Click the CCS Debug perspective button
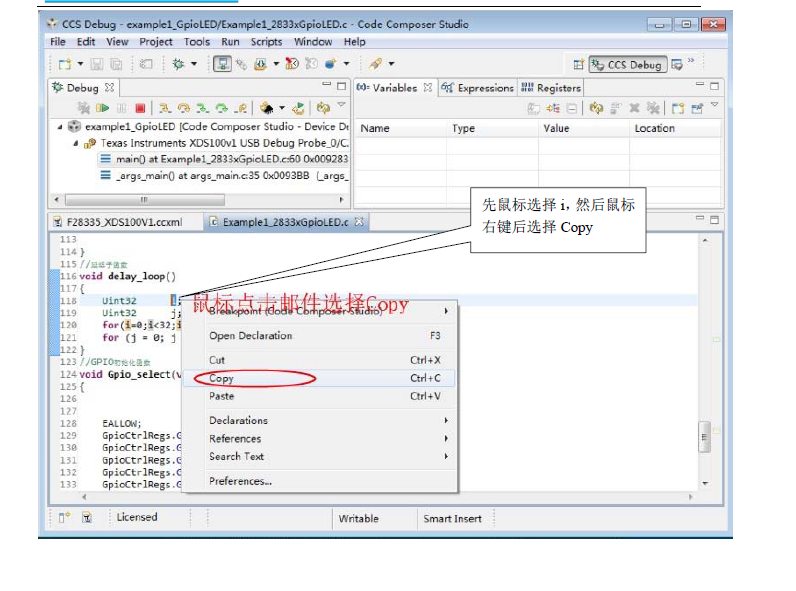Screen dimensions: 796x591 pos(628,64)
